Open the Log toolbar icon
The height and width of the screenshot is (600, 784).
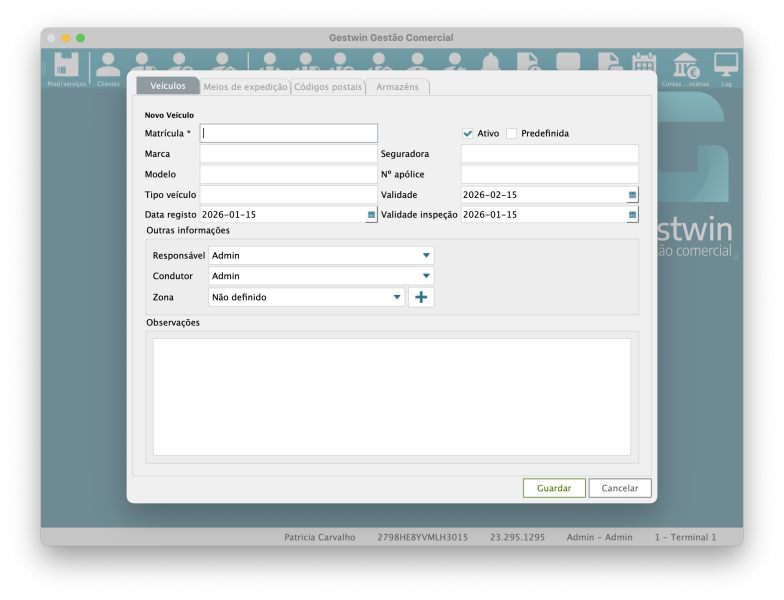pos(726,68)
